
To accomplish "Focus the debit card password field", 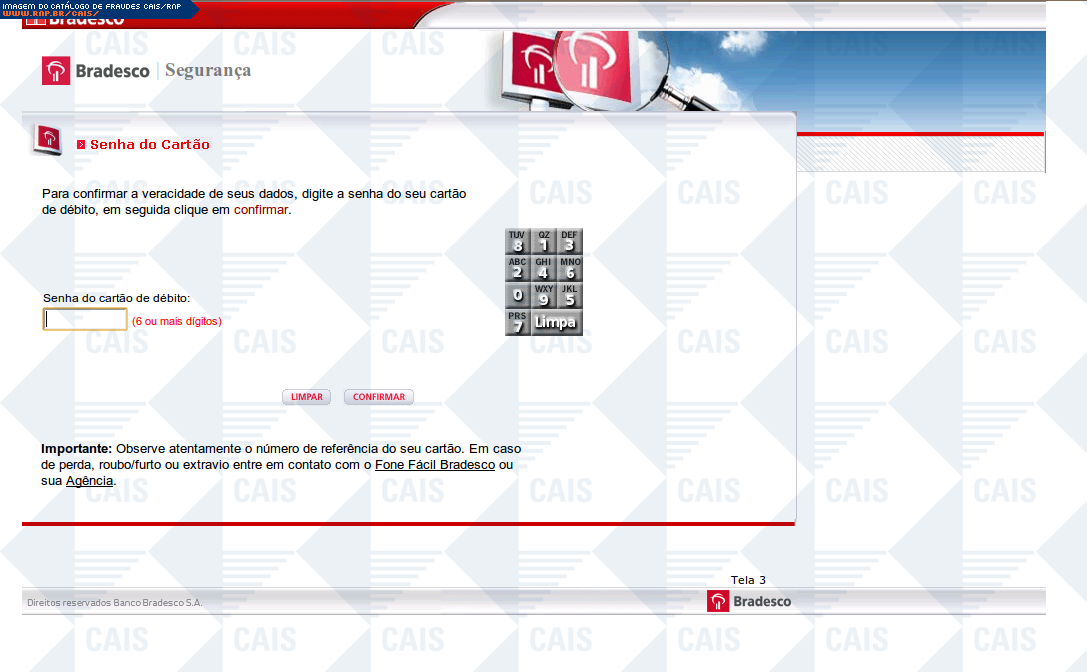I will (x=85, y=320).
